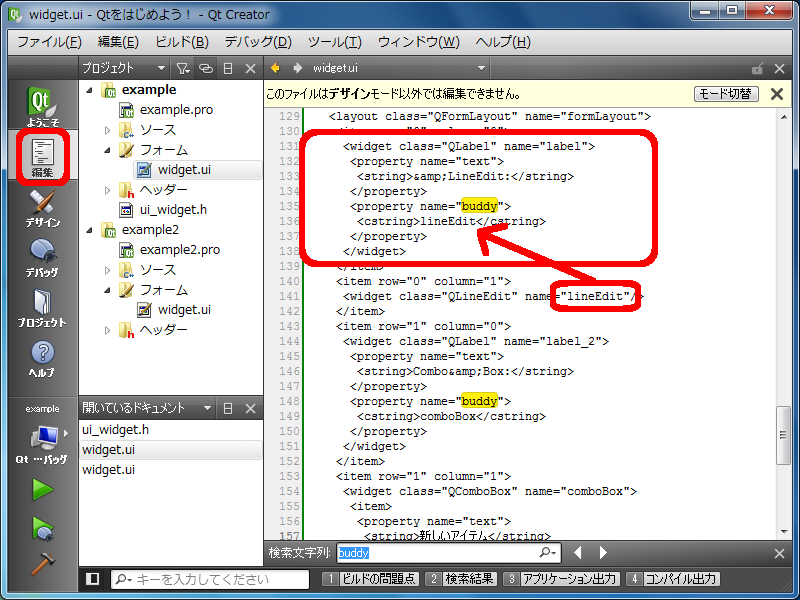
Task: Open the ヘルプ (Help) mode
Action: tap(41, 358)
